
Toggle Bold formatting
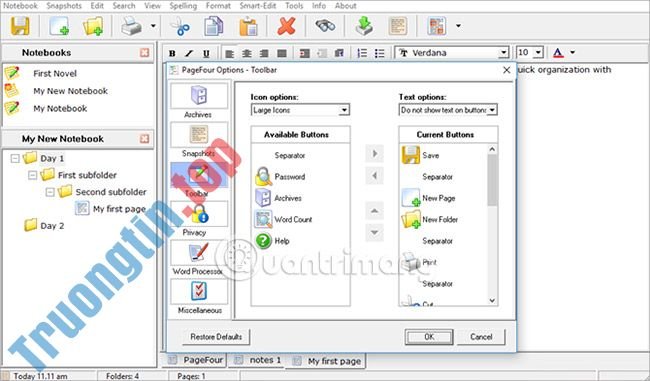tap(172, 53)
